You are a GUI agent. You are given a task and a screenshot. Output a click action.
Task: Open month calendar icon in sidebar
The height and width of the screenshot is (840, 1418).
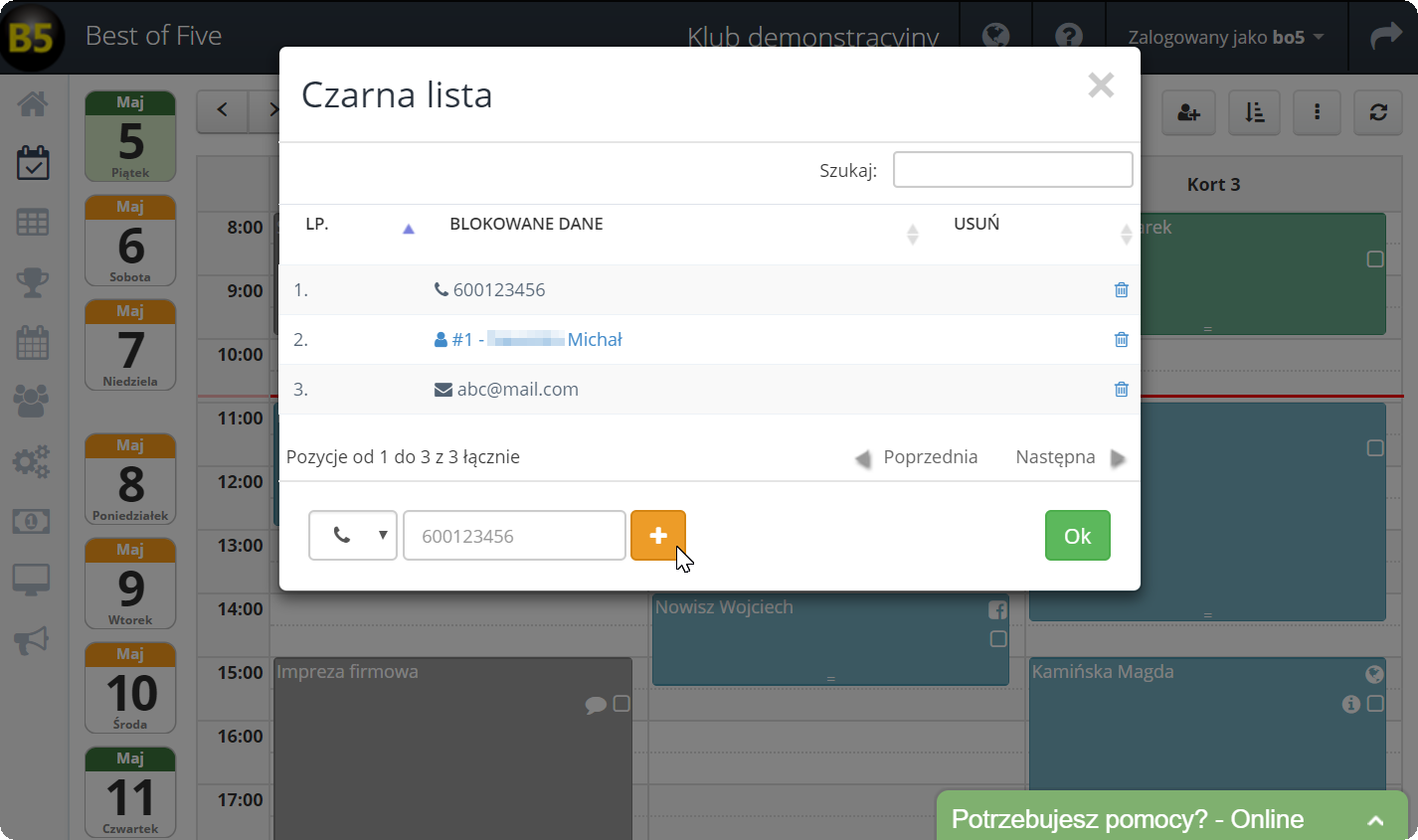point(32,343)
